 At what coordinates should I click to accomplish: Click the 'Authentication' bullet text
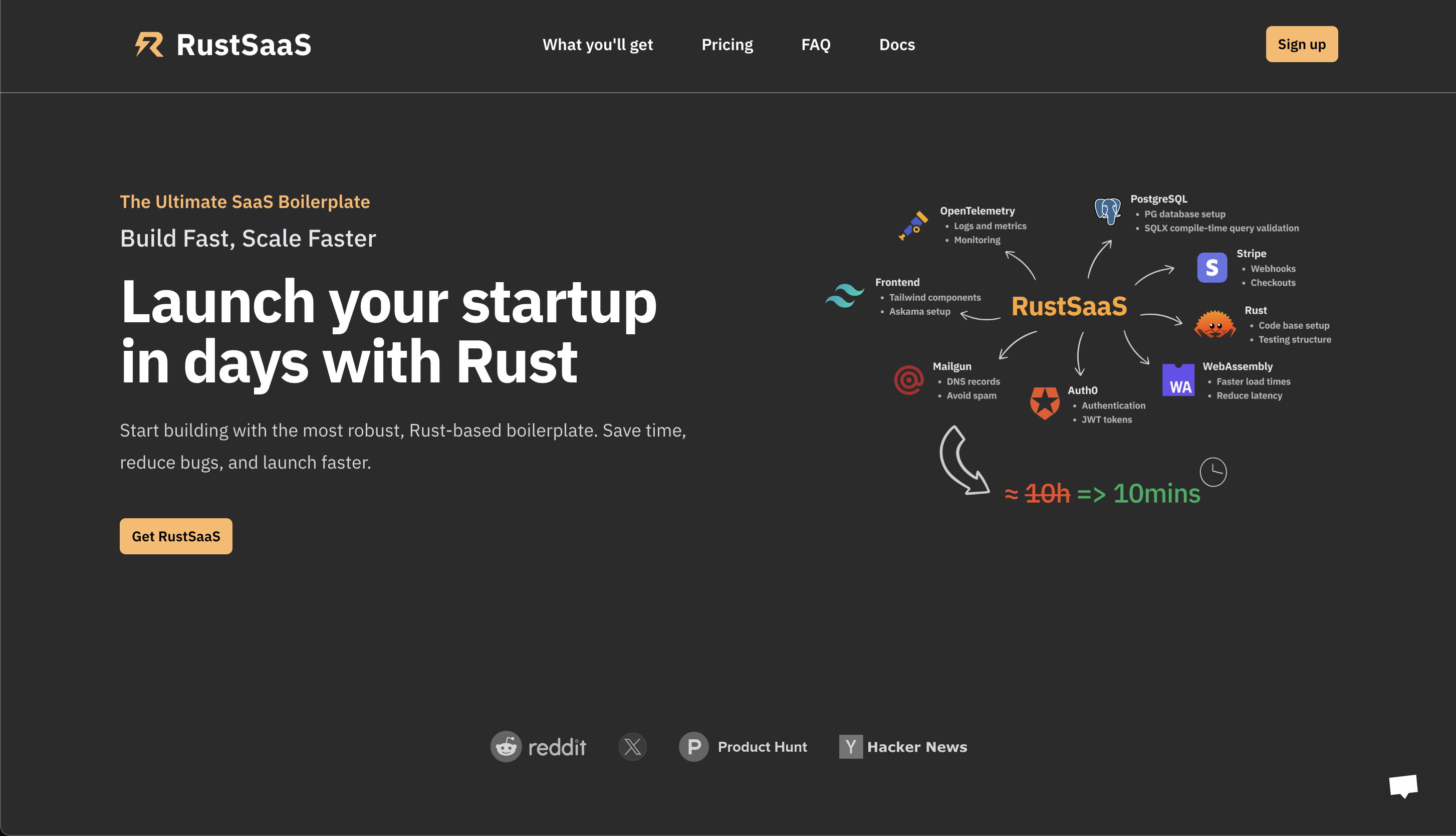[1113, 405]
